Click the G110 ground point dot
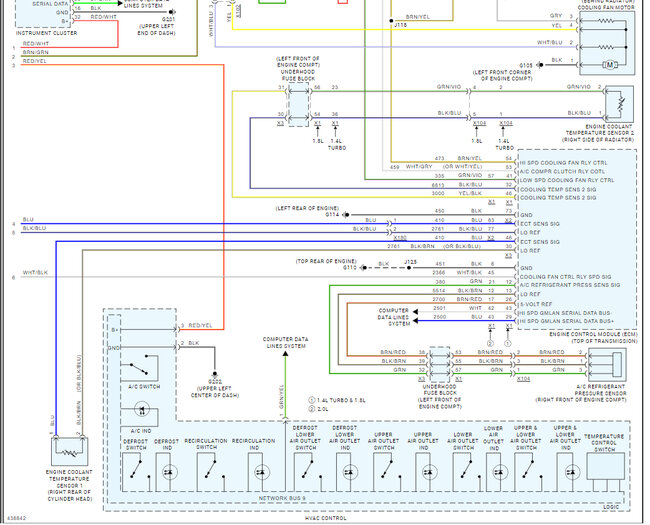The width and height of the screenshot is (650, 525). coord(364,267)
